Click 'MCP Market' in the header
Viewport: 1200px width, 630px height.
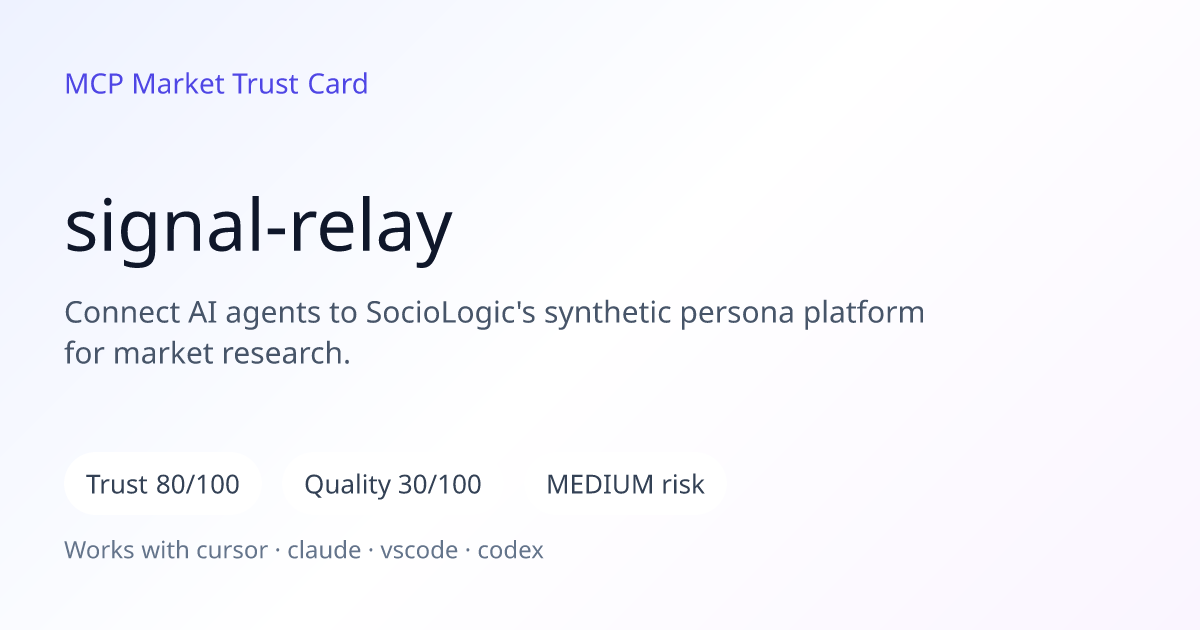[x=145, y=83]
